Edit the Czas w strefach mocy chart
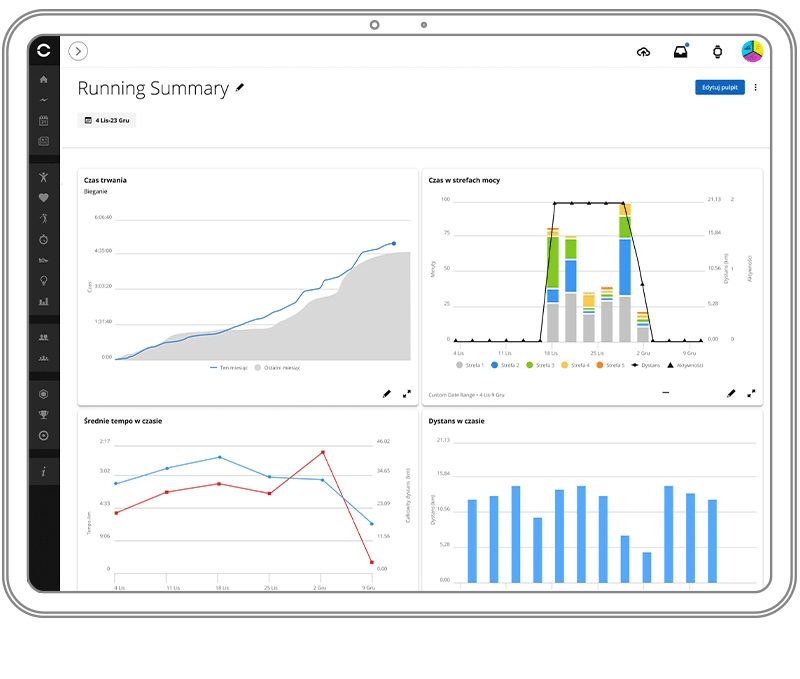The image size is (800, 679). tap(731, 393)
